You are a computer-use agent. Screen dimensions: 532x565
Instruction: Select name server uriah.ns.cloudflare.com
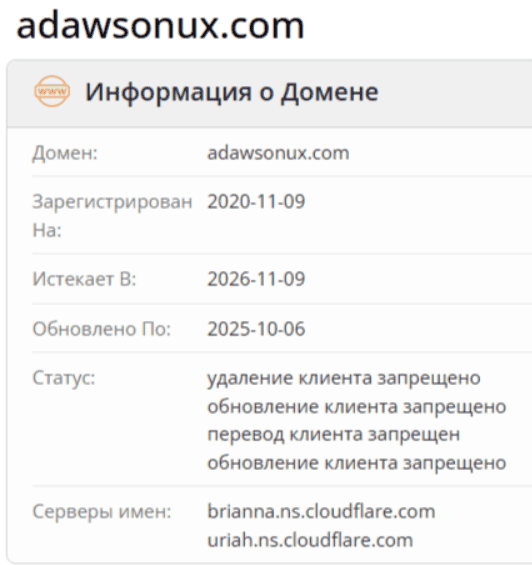click(x=310, y=540)
